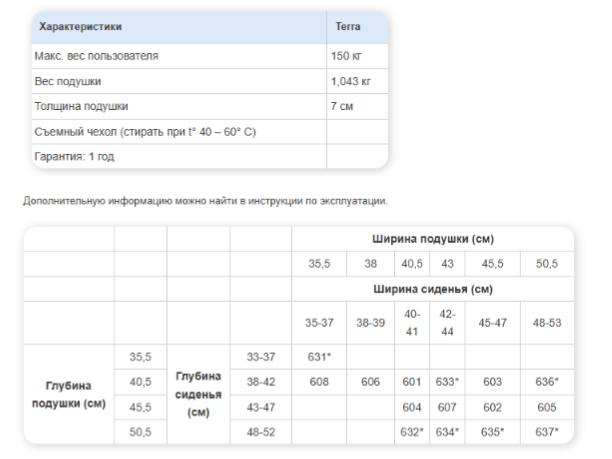Click the 43-47 seat depth range
The height and width of the screenshot is (459, 612).
(259, 407)
